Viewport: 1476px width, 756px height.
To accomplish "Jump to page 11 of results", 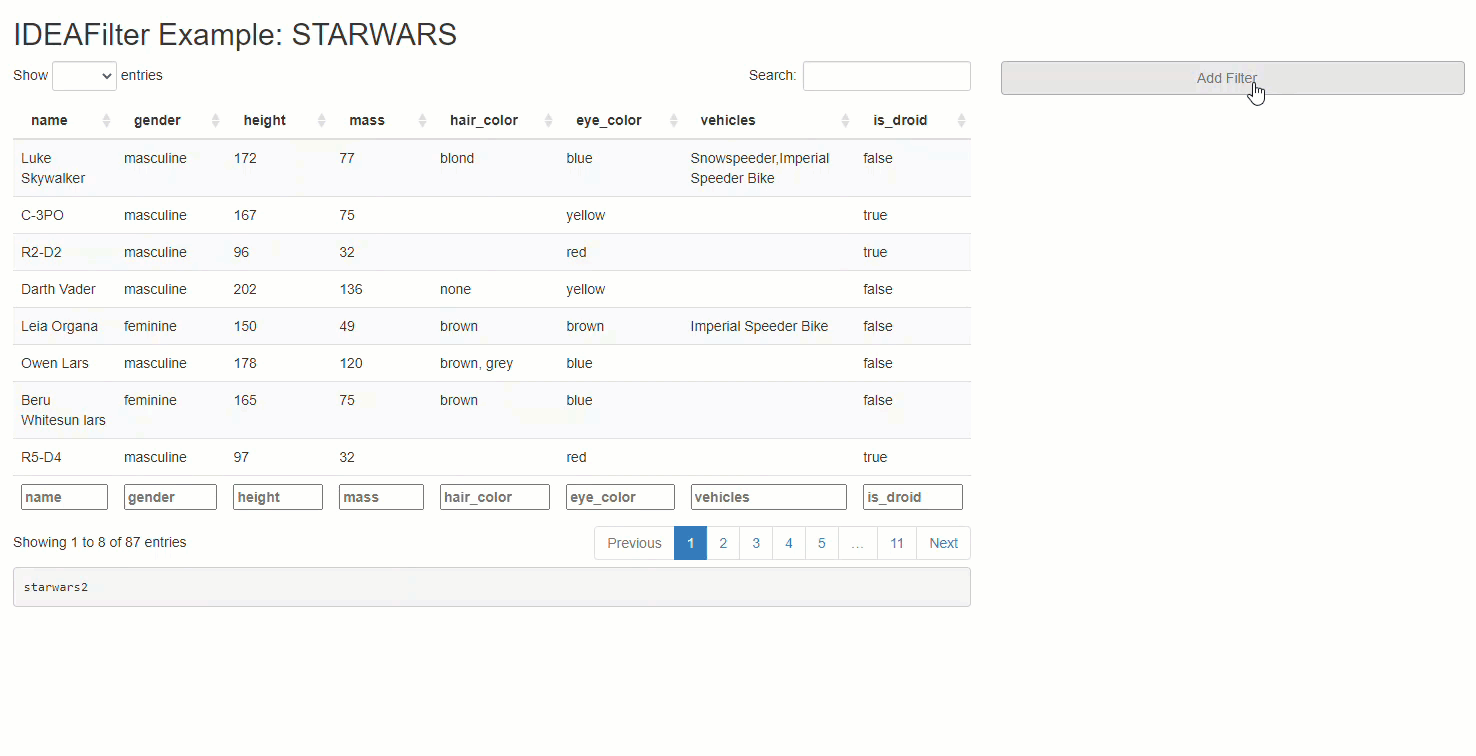I will point(897,543).
